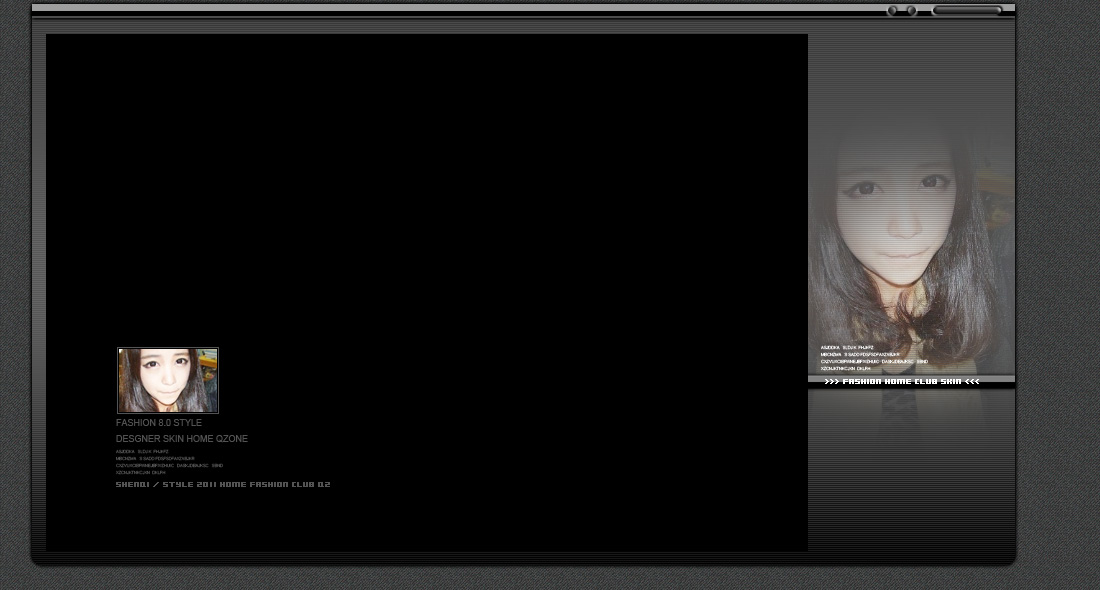The height and width of the screenshot is (590, 1100).
Task: Click the word QZONE in the designer line
Action: click(x=232, y=438)
